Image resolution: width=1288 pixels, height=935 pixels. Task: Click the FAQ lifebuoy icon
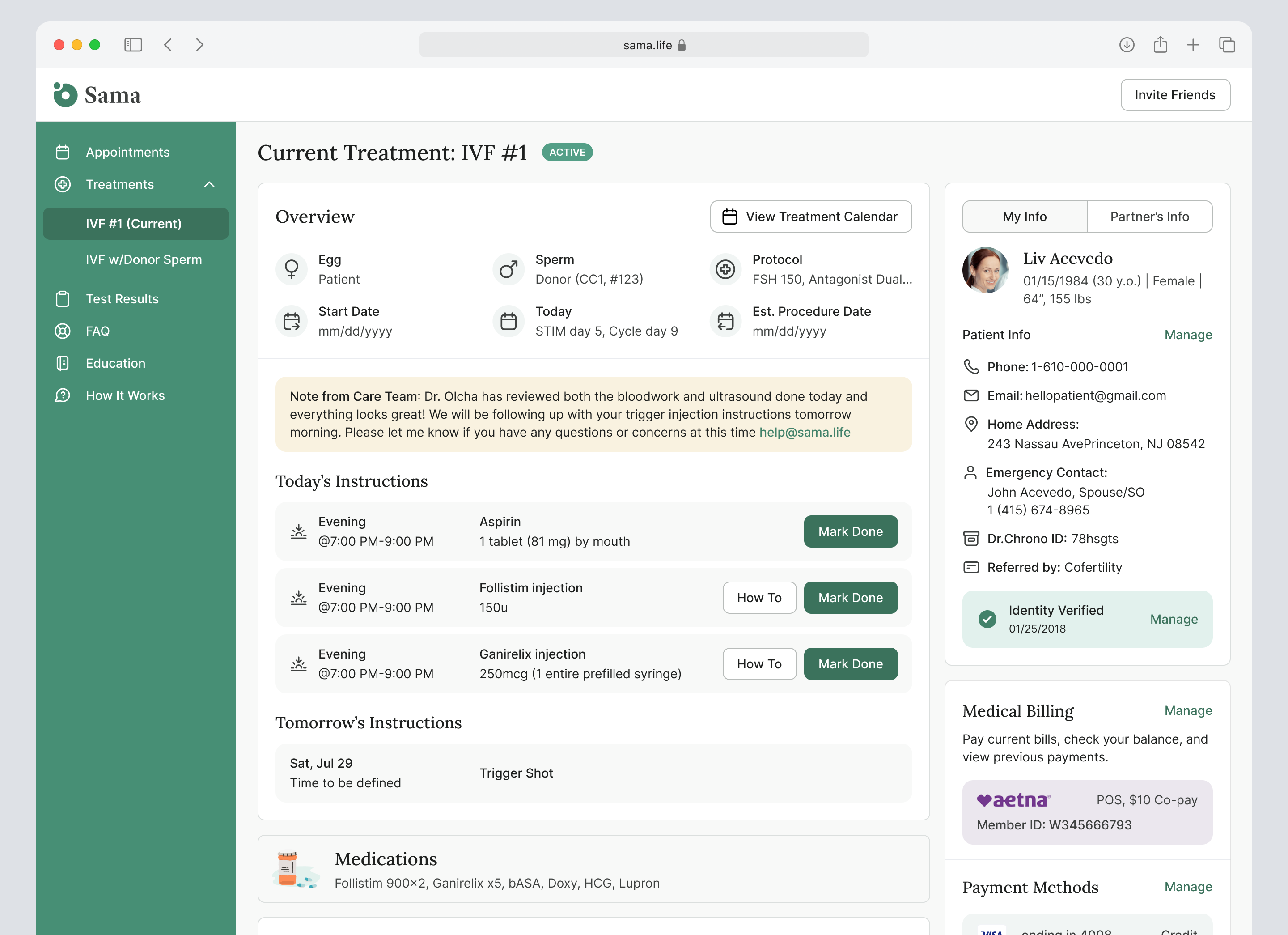(63, 331)
